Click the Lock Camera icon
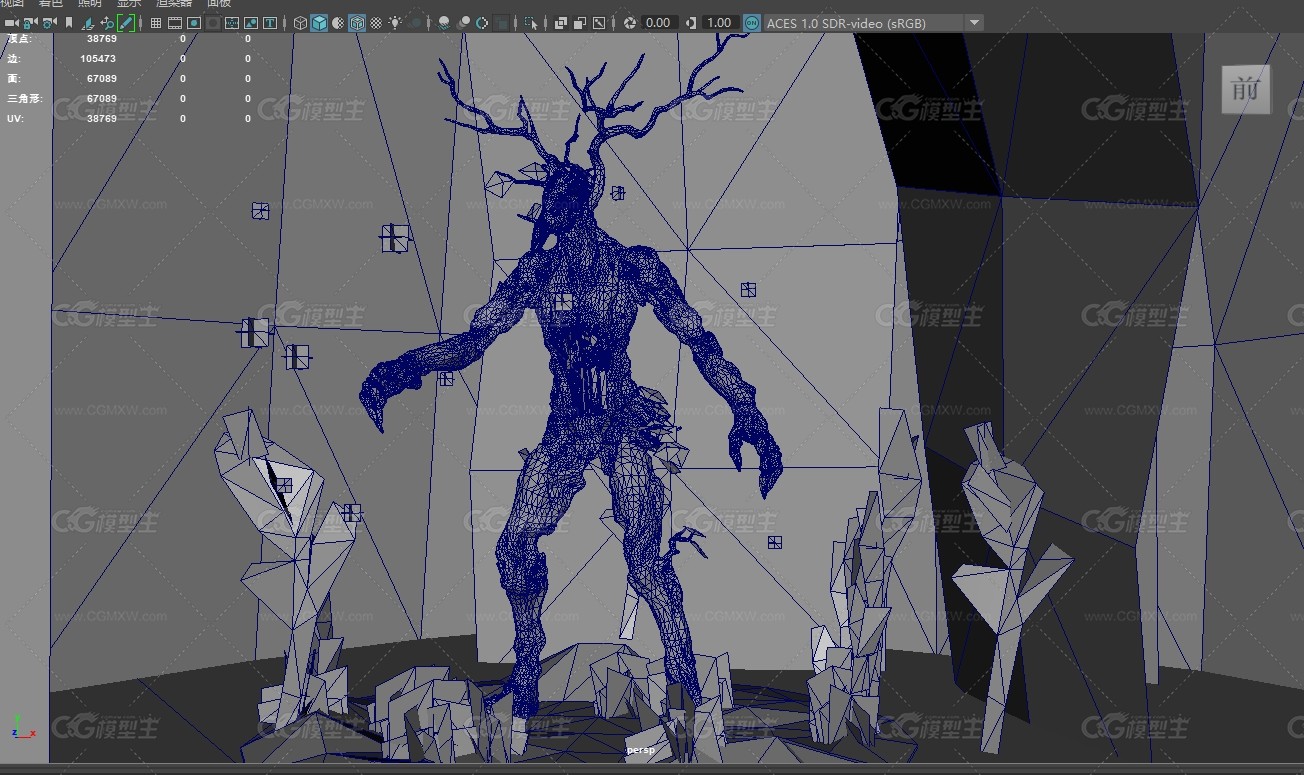The image size is (1304, 775). (30, 23)
